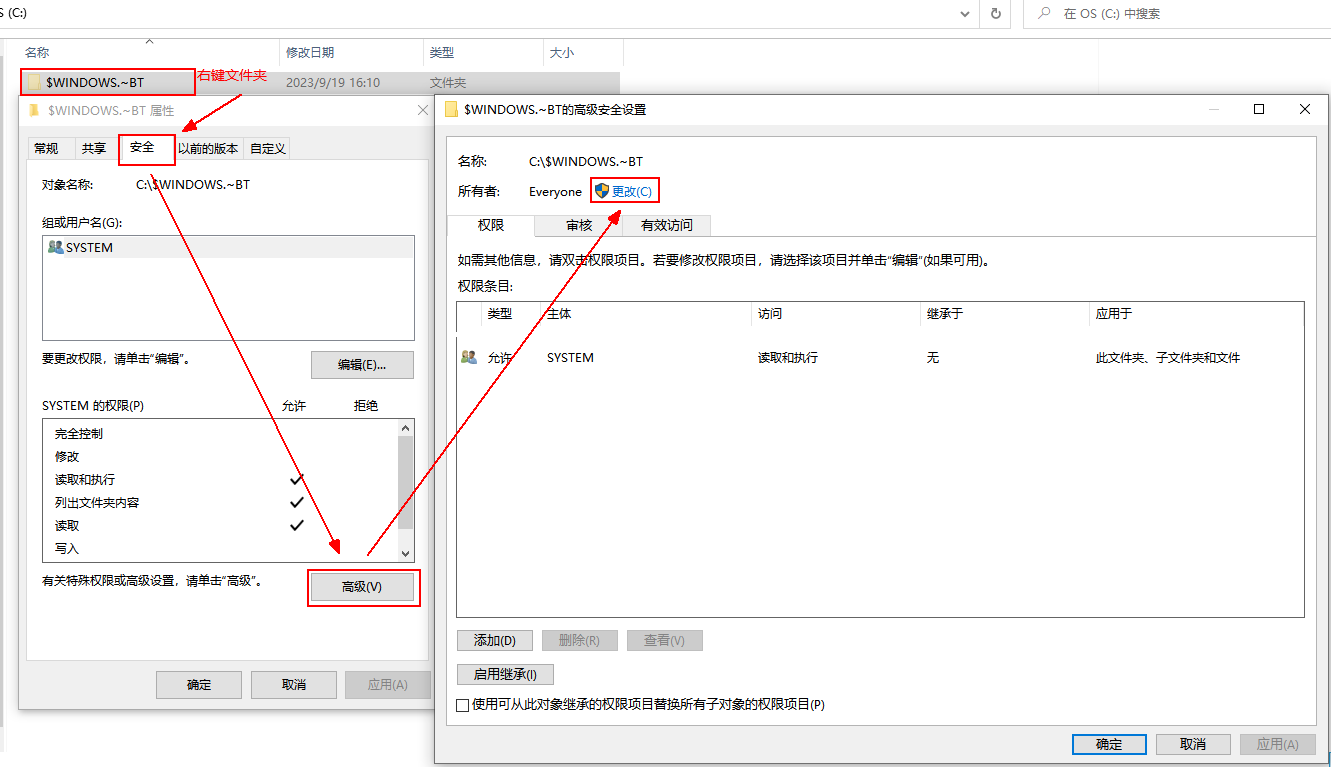
Task: Enable 使用可从此对象继承的权限项目替换 checkbox
Action: pos(462,705)
